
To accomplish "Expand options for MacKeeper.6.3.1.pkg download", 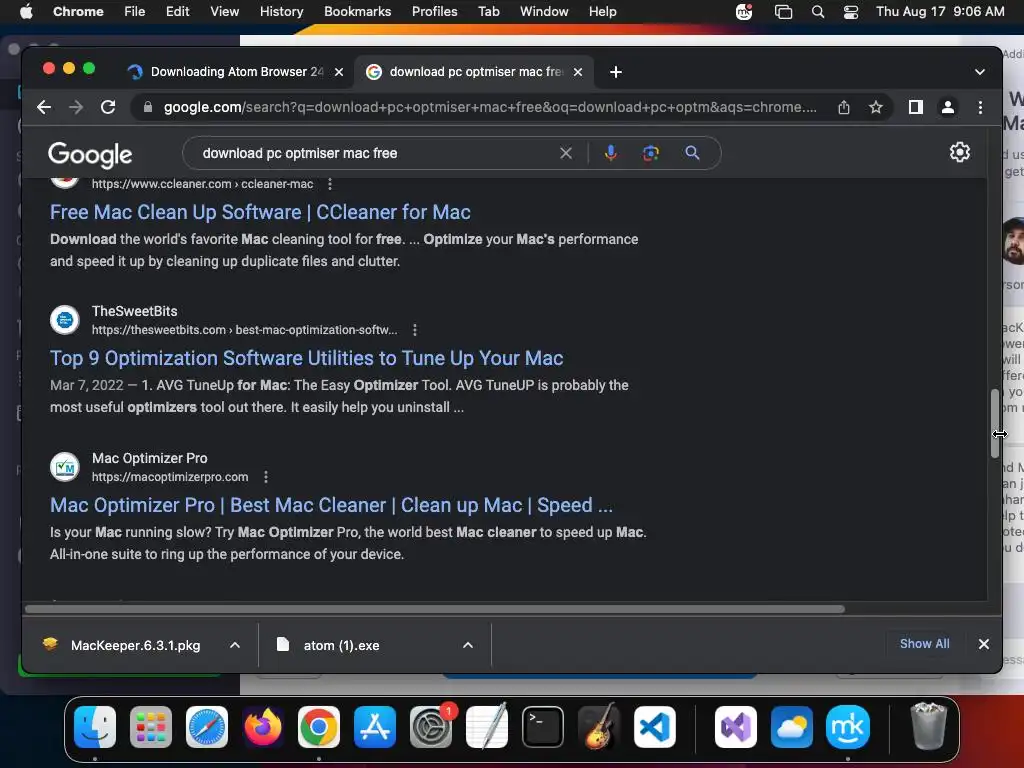I will [234, 645].
